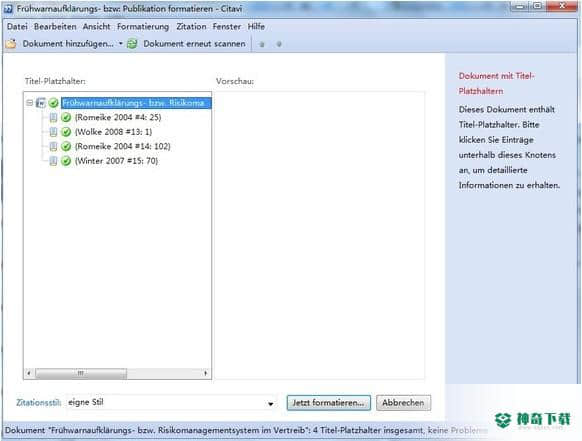Click the Abbrechen button
Image resolution: width=582 pixels, height=441 pixels.
[x=403, y=403]
